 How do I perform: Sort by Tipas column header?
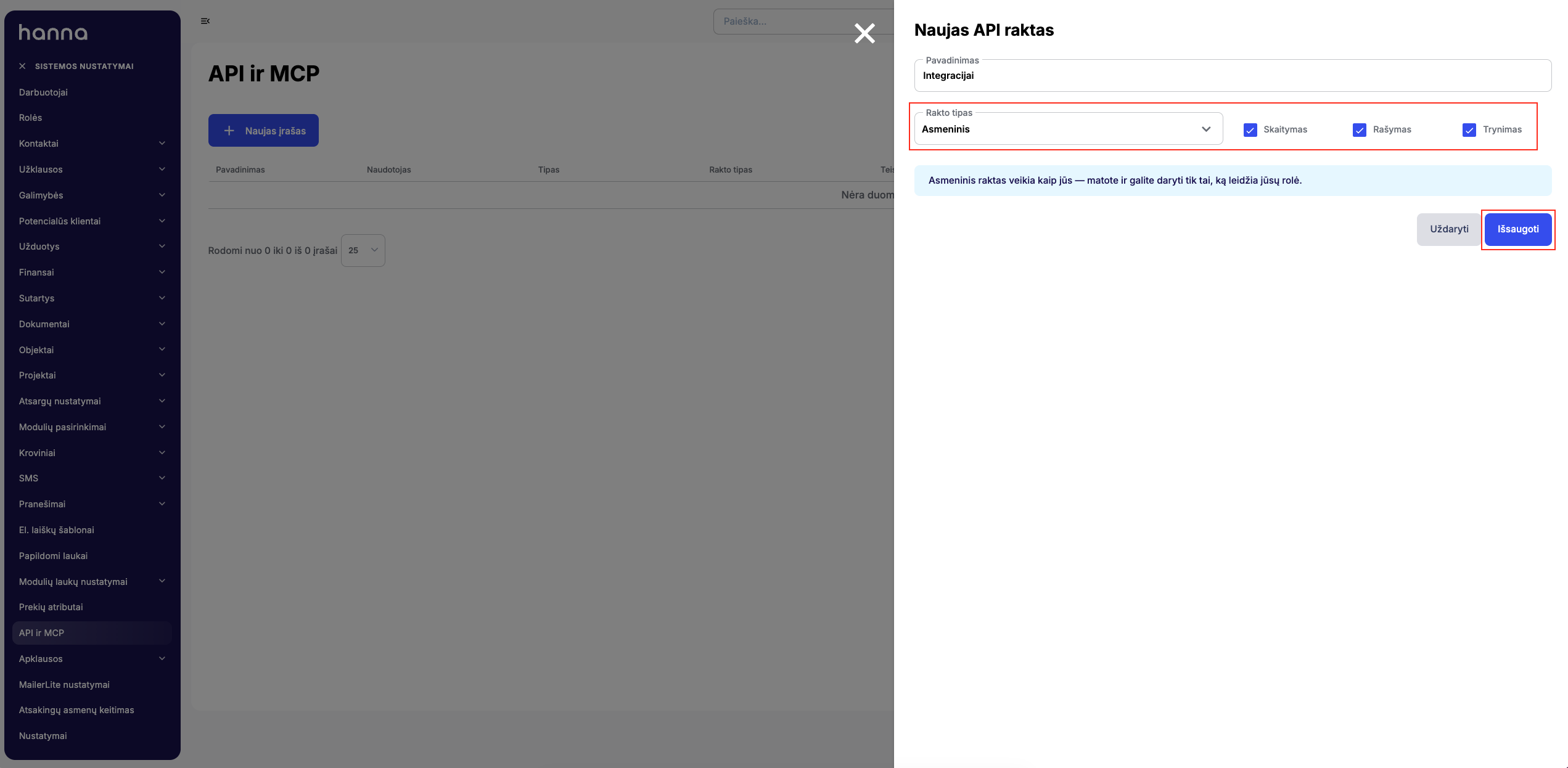[549, 170]
